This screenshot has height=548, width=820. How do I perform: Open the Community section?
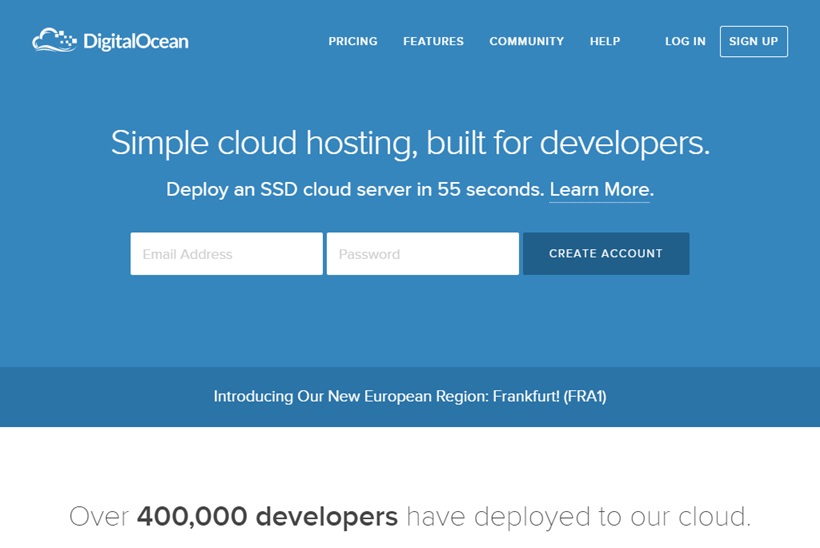click(526, 41)
